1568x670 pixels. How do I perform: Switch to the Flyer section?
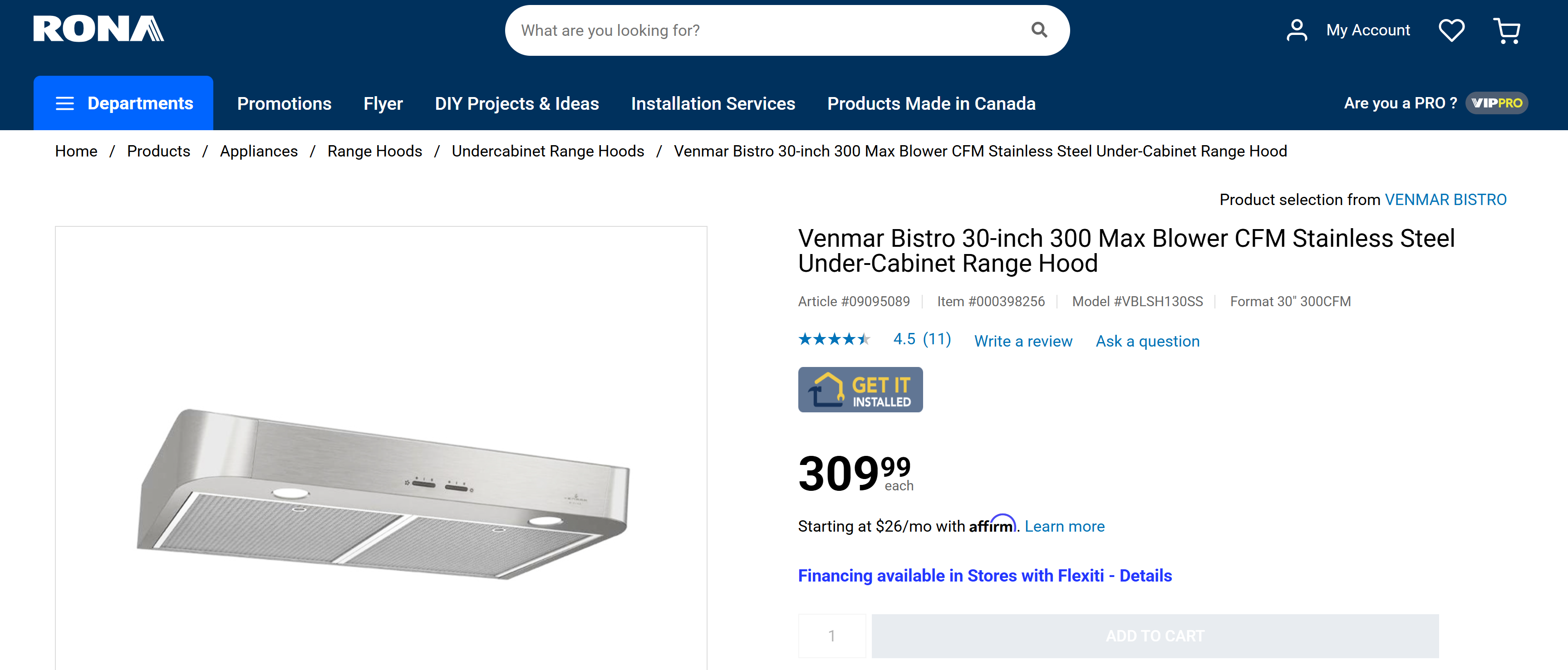click(383, 103)
